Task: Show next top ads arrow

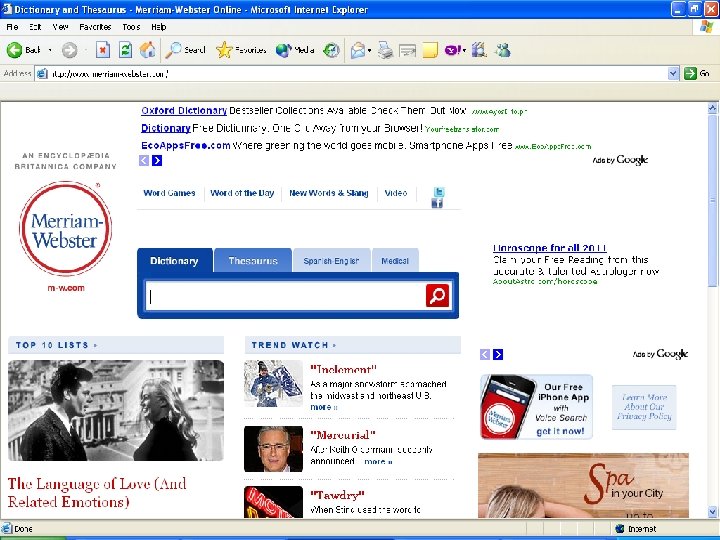Action: 157,160
